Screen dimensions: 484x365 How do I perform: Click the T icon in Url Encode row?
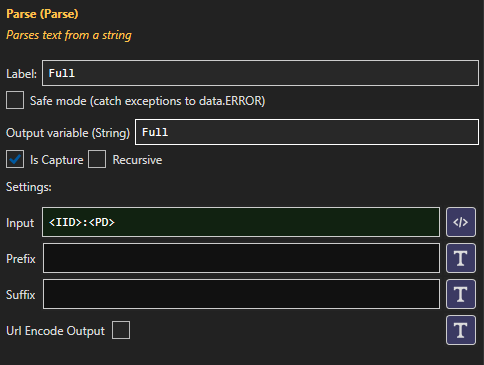pos(461,330)
